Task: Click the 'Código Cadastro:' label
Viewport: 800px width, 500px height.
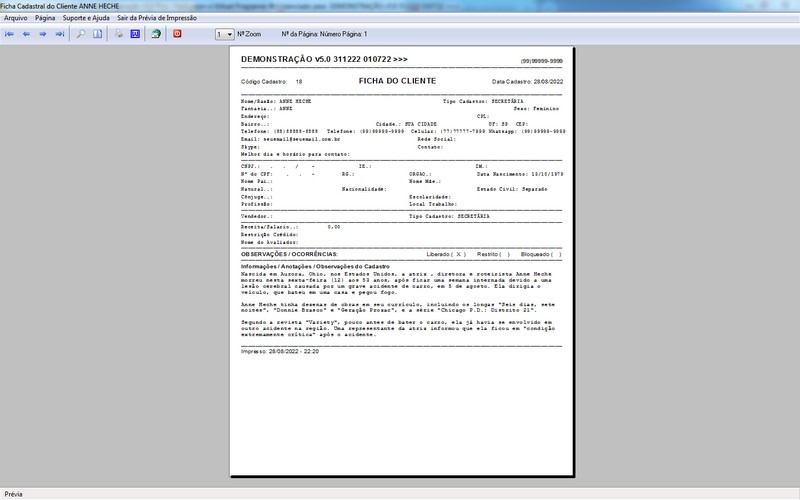Action: point(264,82)
